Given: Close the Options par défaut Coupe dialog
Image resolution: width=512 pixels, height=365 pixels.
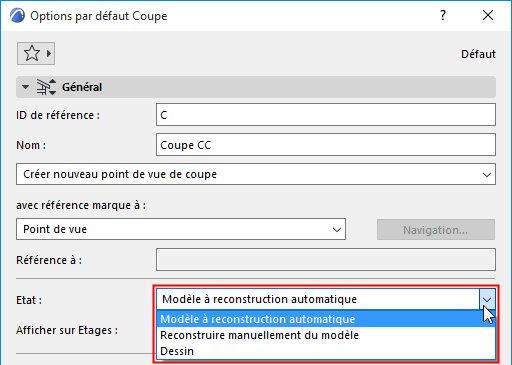Looking at the screenshot, I should tap(488, 15).
